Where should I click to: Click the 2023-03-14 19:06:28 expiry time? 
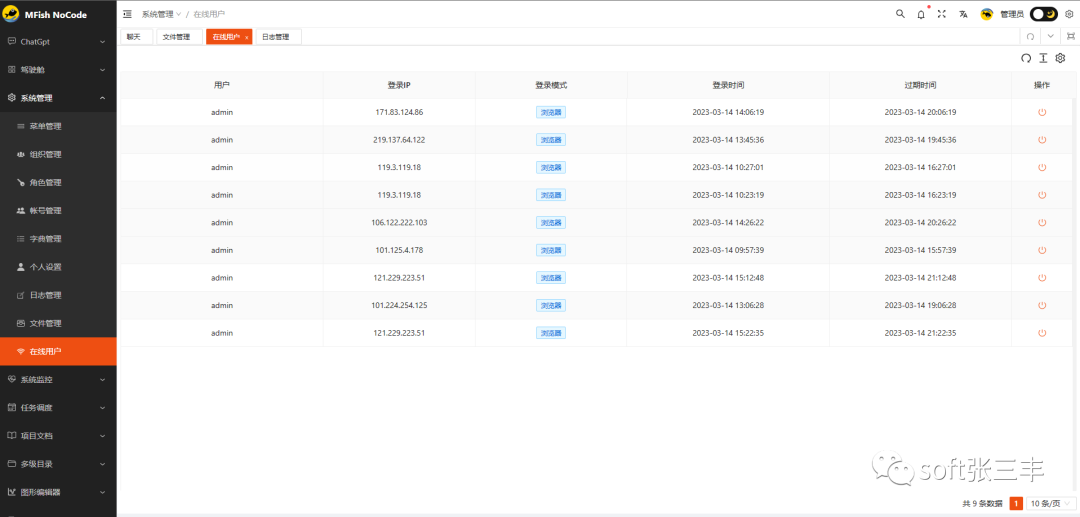pyautogui.click(x=920, y=305)
